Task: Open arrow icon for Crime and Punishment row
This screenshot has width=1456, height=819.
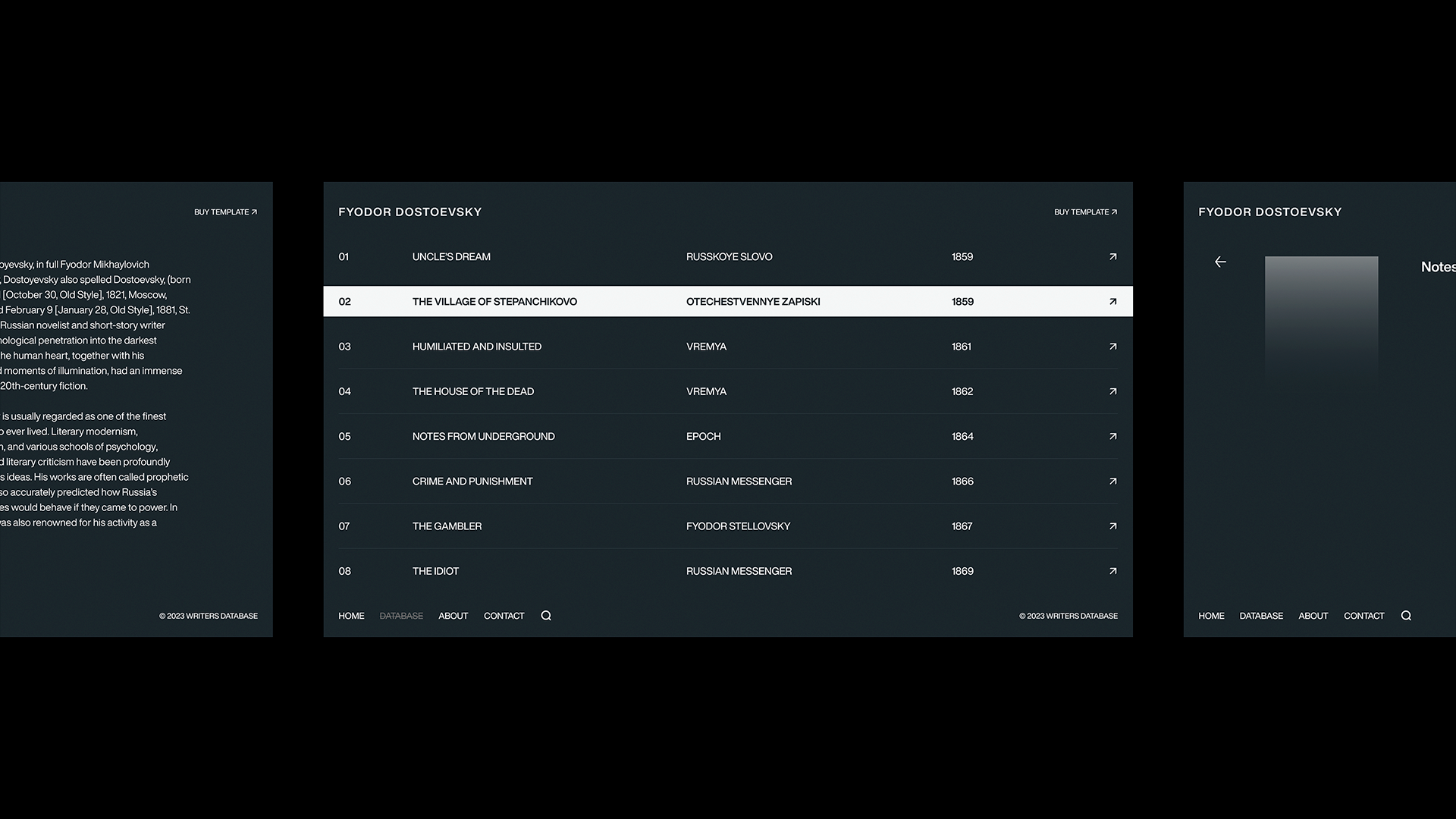Action: coord(1112,481)
